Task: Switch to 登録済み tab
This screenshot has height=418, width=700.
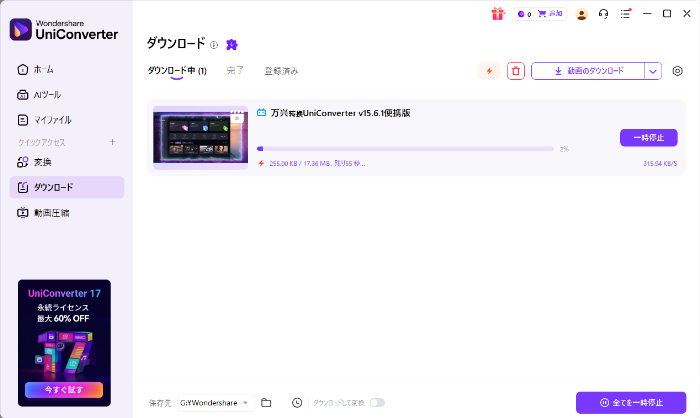Action: click(281, 71)
